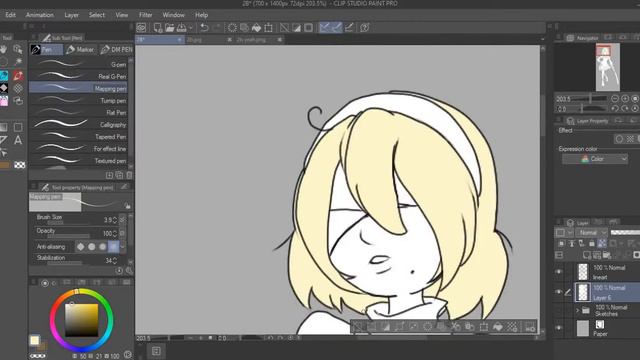The height and width of the screenshot is (360, 640).
Task: Select the Text tool A icon
Action: (x=18, y=140)
